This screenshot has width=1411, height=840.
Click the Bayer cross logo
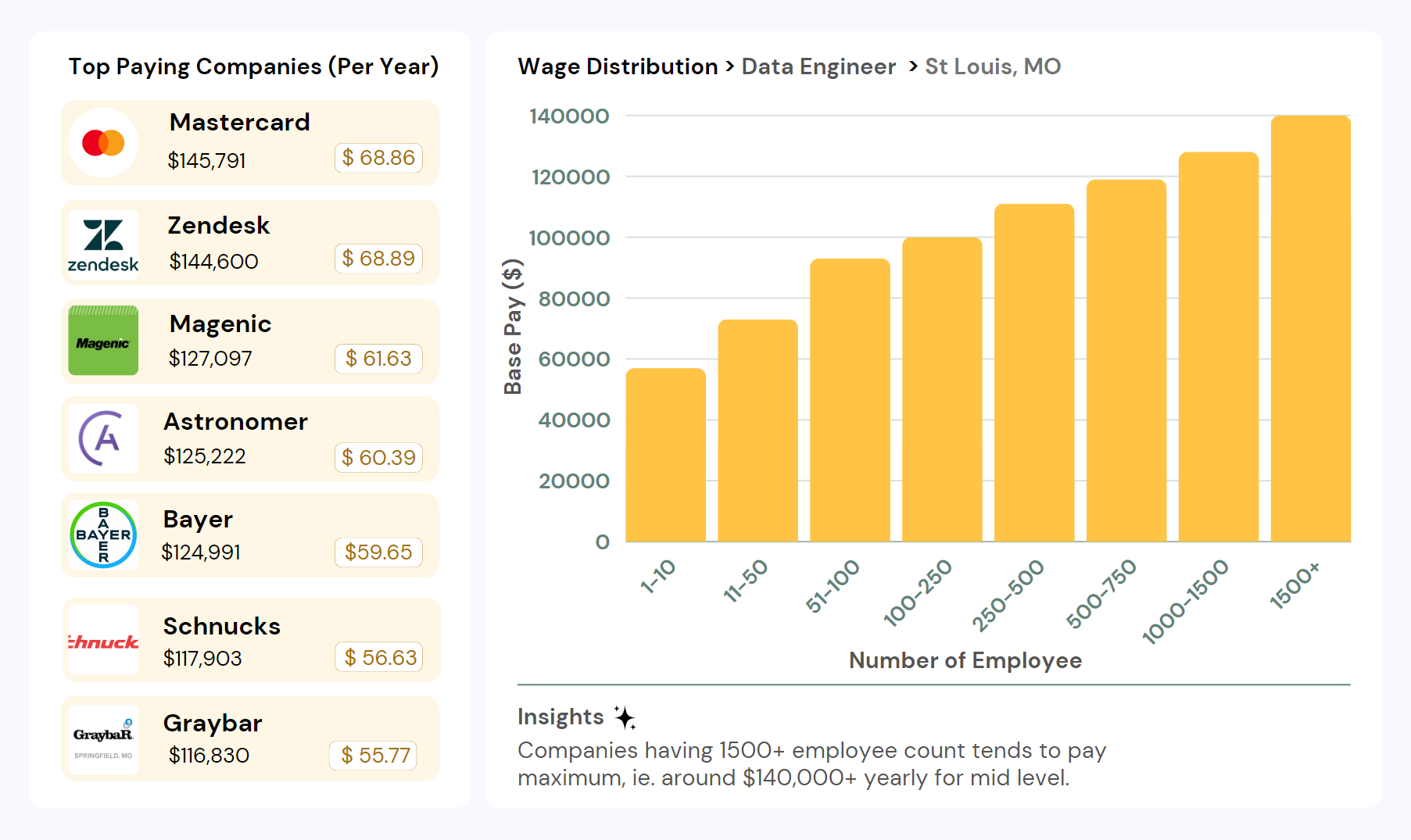click(x=102, y=535)
